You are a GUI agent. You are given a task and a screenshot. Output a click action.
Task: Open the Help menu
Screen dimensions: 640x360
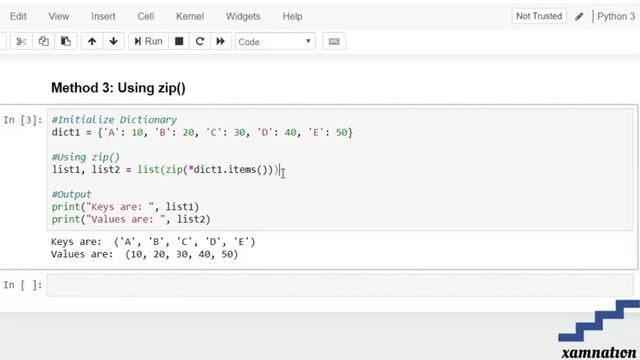(x=292, y=16)
